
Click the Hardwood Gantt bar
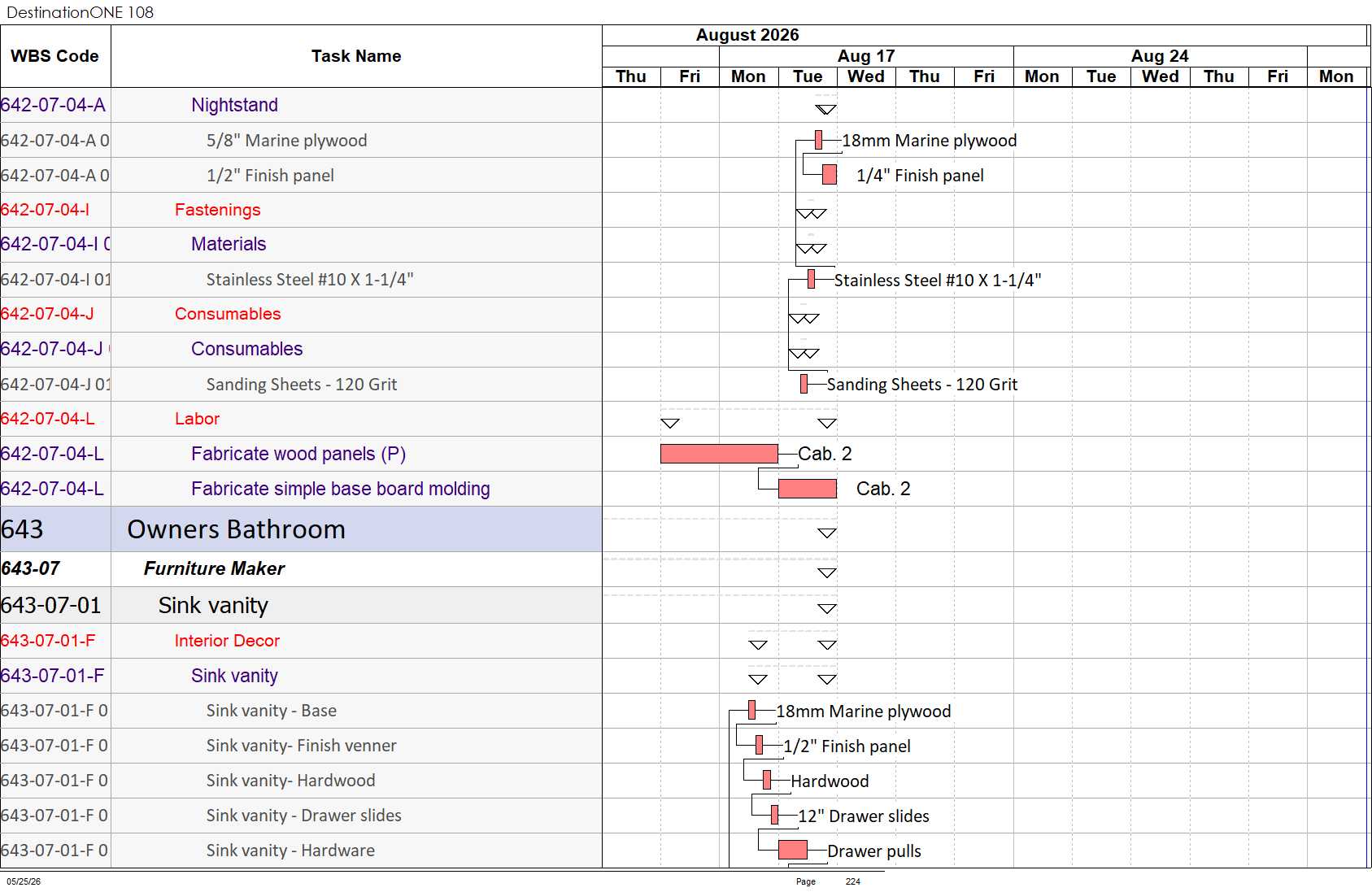click(767, 780)
